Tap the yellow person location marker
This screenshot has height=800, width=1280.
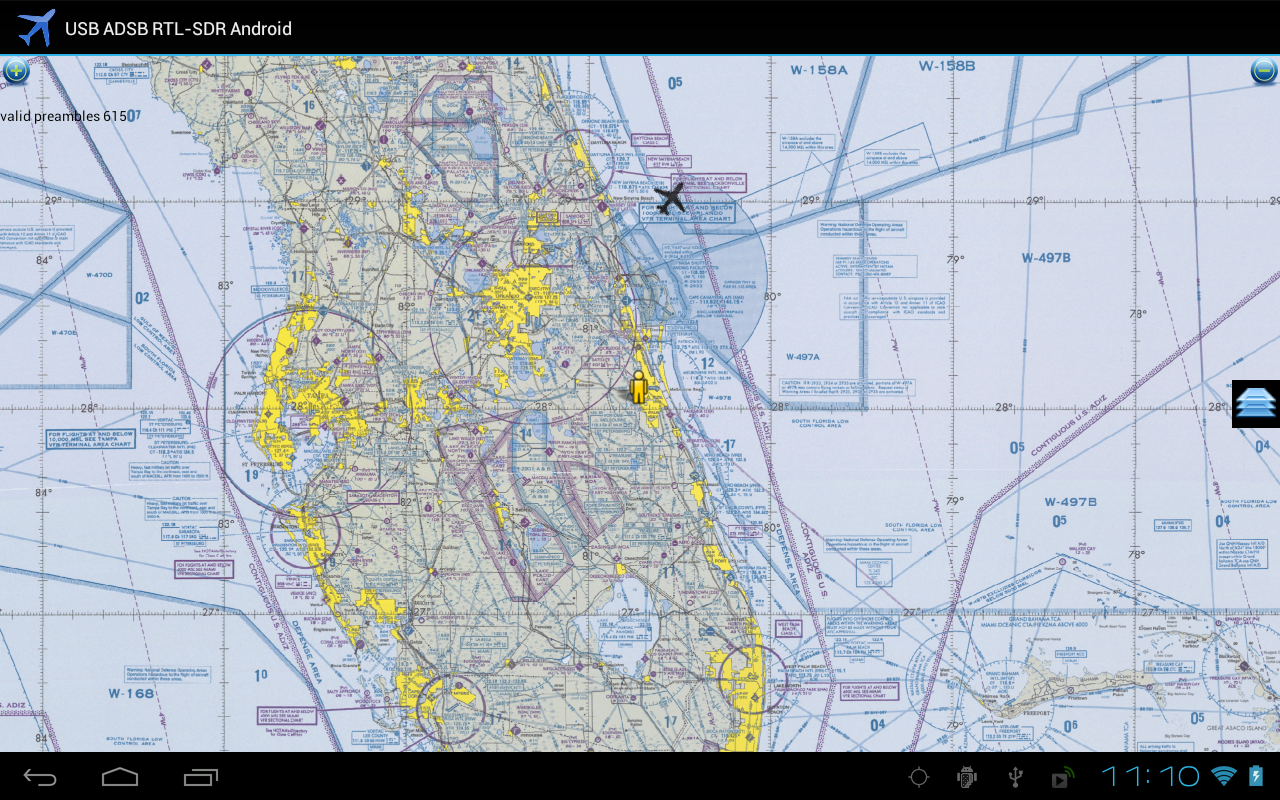click(x=639, y=386)
